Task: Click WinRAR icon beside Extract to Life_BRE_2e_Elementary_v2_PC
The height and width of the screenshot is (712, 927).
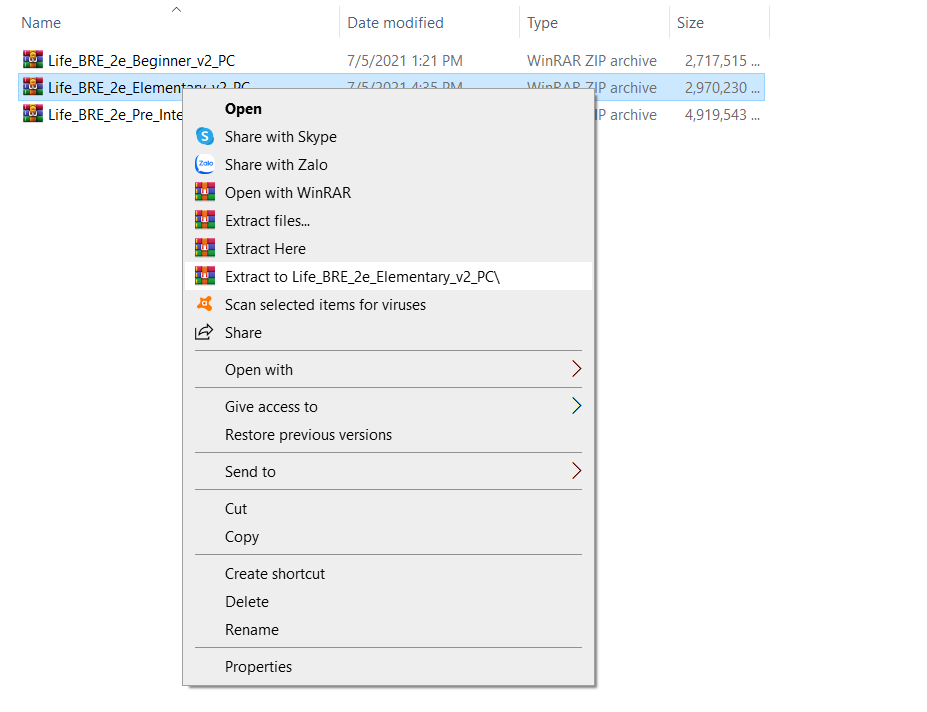Action: coord(205,276)
